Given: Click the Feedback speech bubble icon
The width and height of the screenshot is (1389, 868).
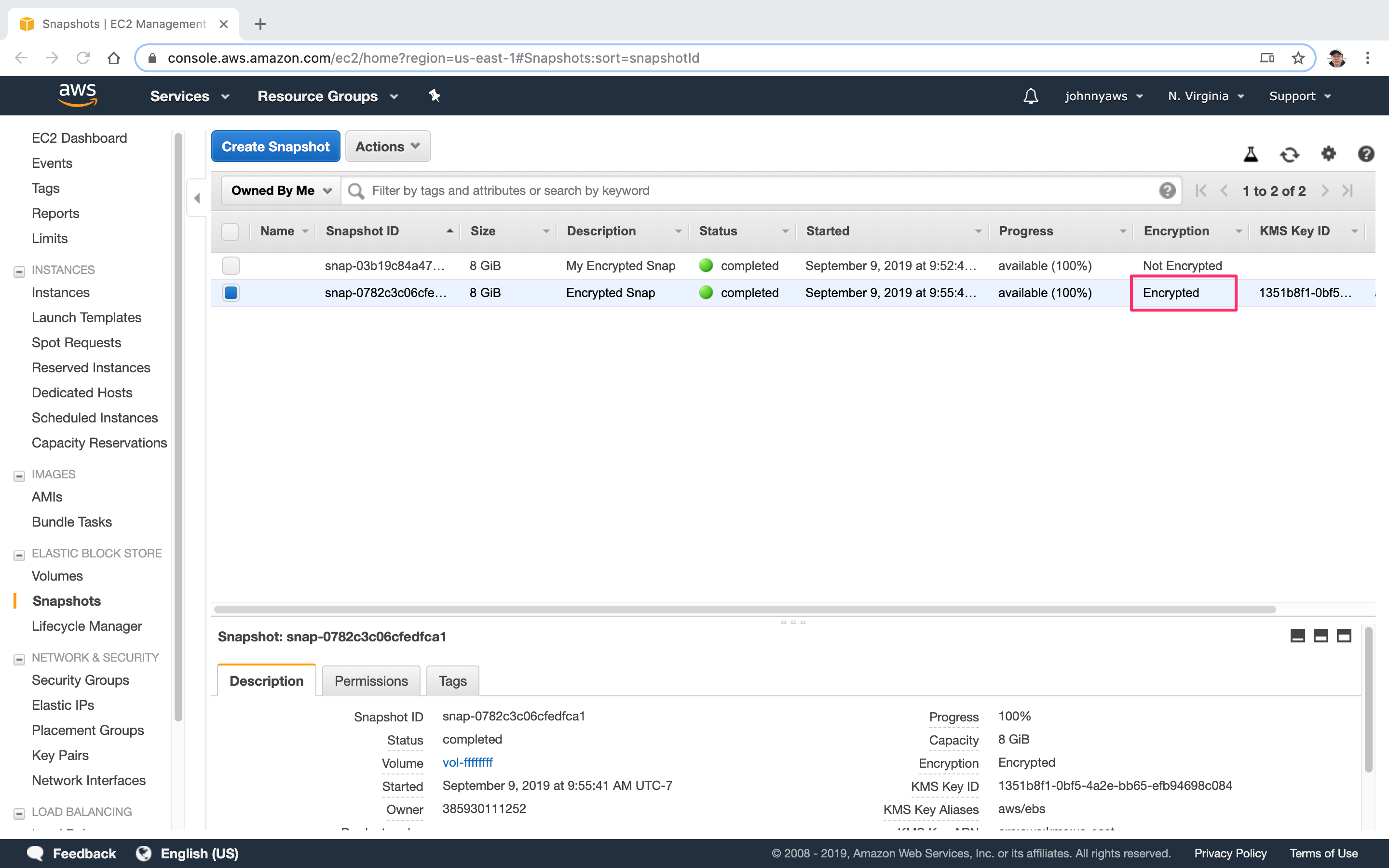Looking at the screenshot, I should (36, 853).
